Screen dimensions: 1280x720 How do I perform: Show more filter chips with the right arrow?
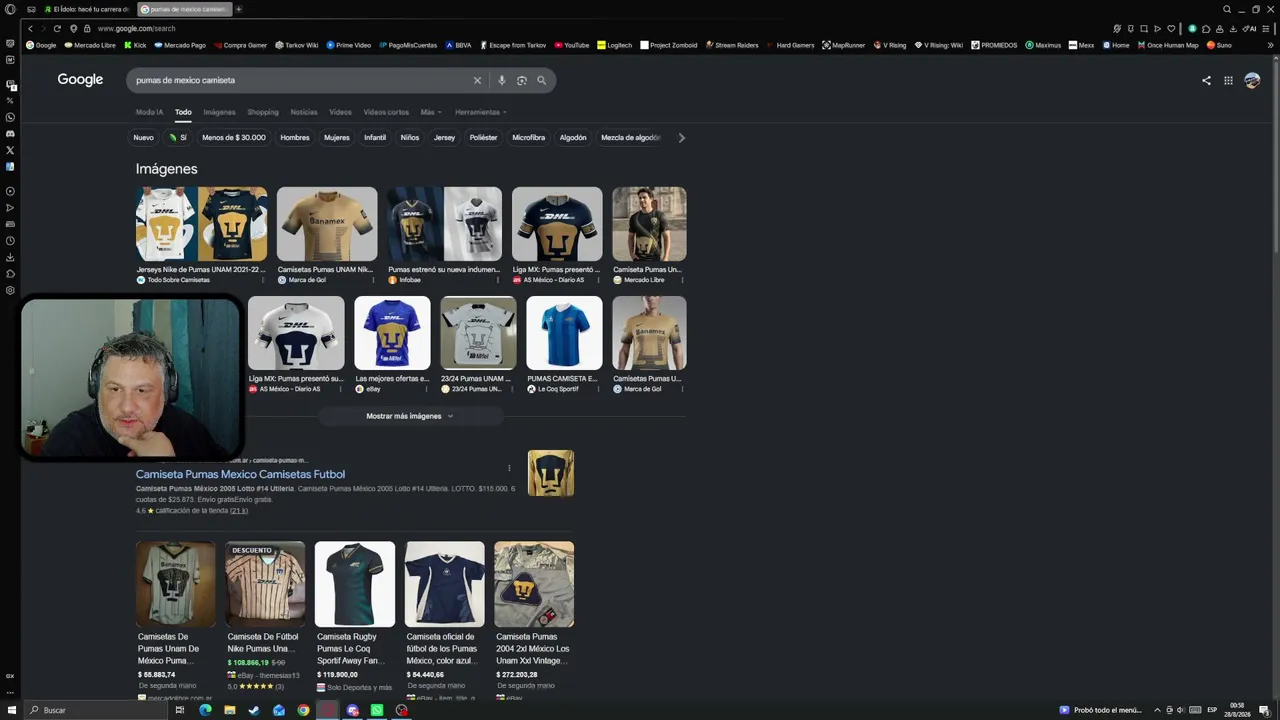coord(682,138)
